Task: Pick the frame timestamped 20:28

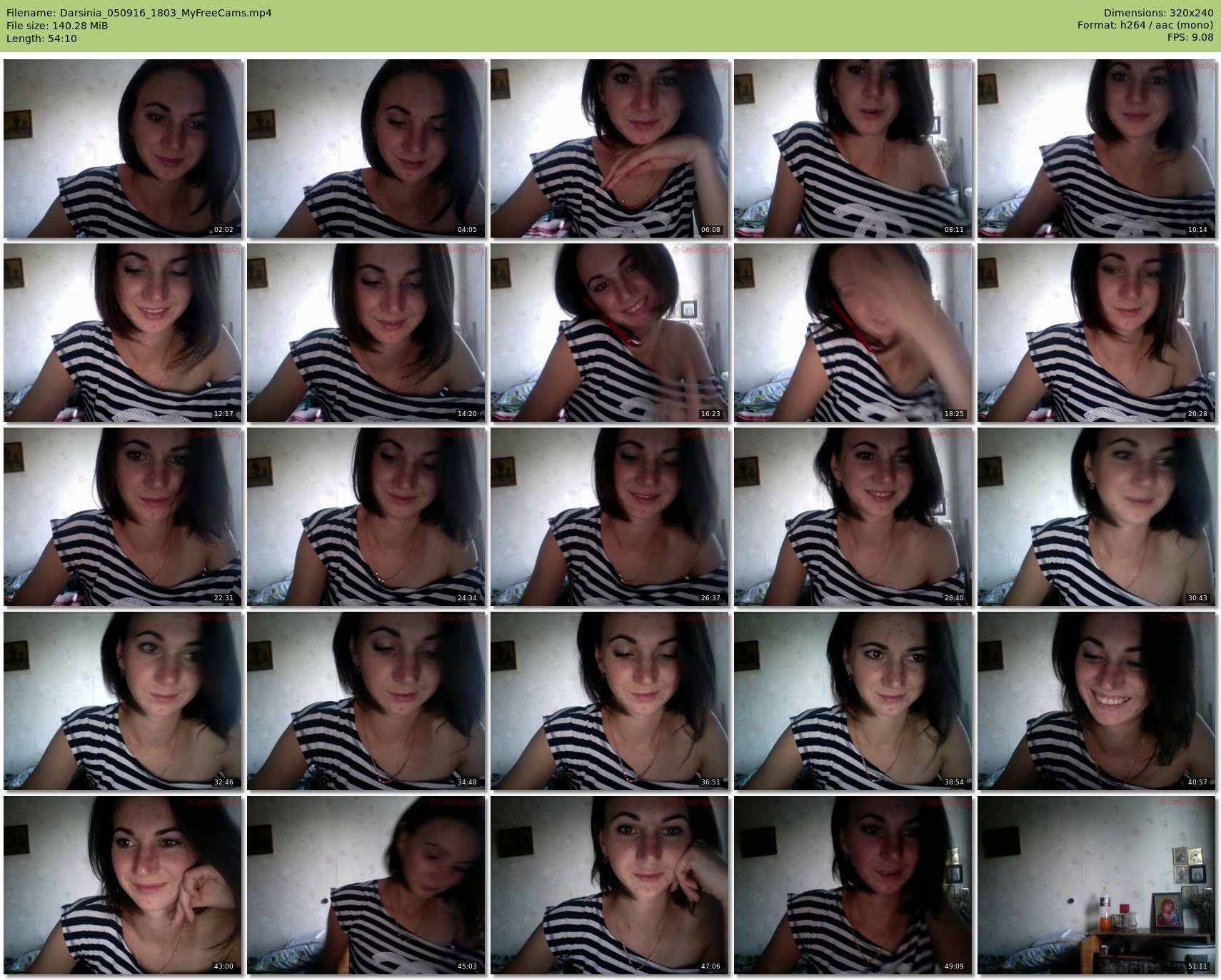Action: click(x=1097, y=333)
